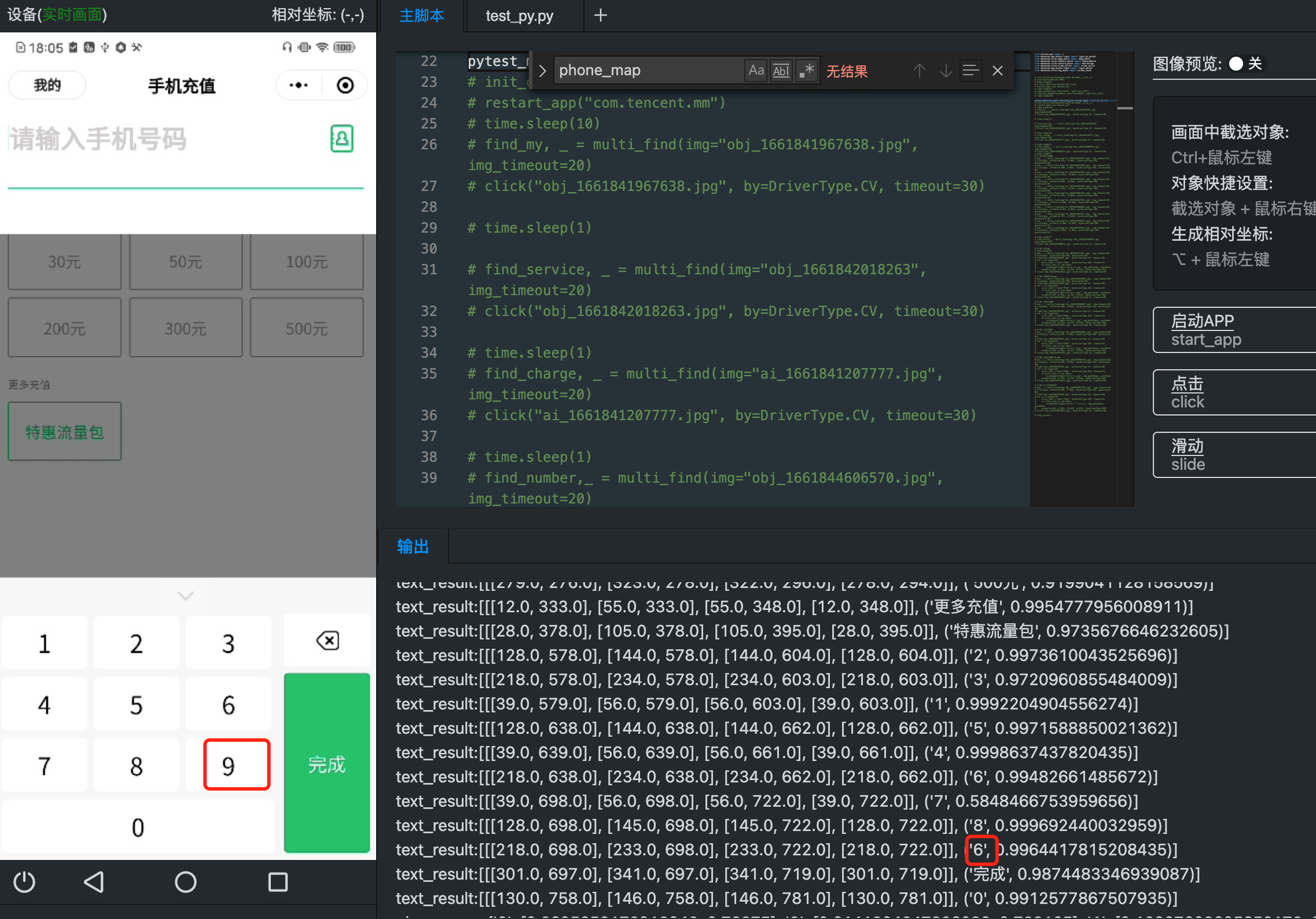Viewport: 1316px width, 919px height.
Task: Tap the Android home circle icon
Action: [186, 882]
